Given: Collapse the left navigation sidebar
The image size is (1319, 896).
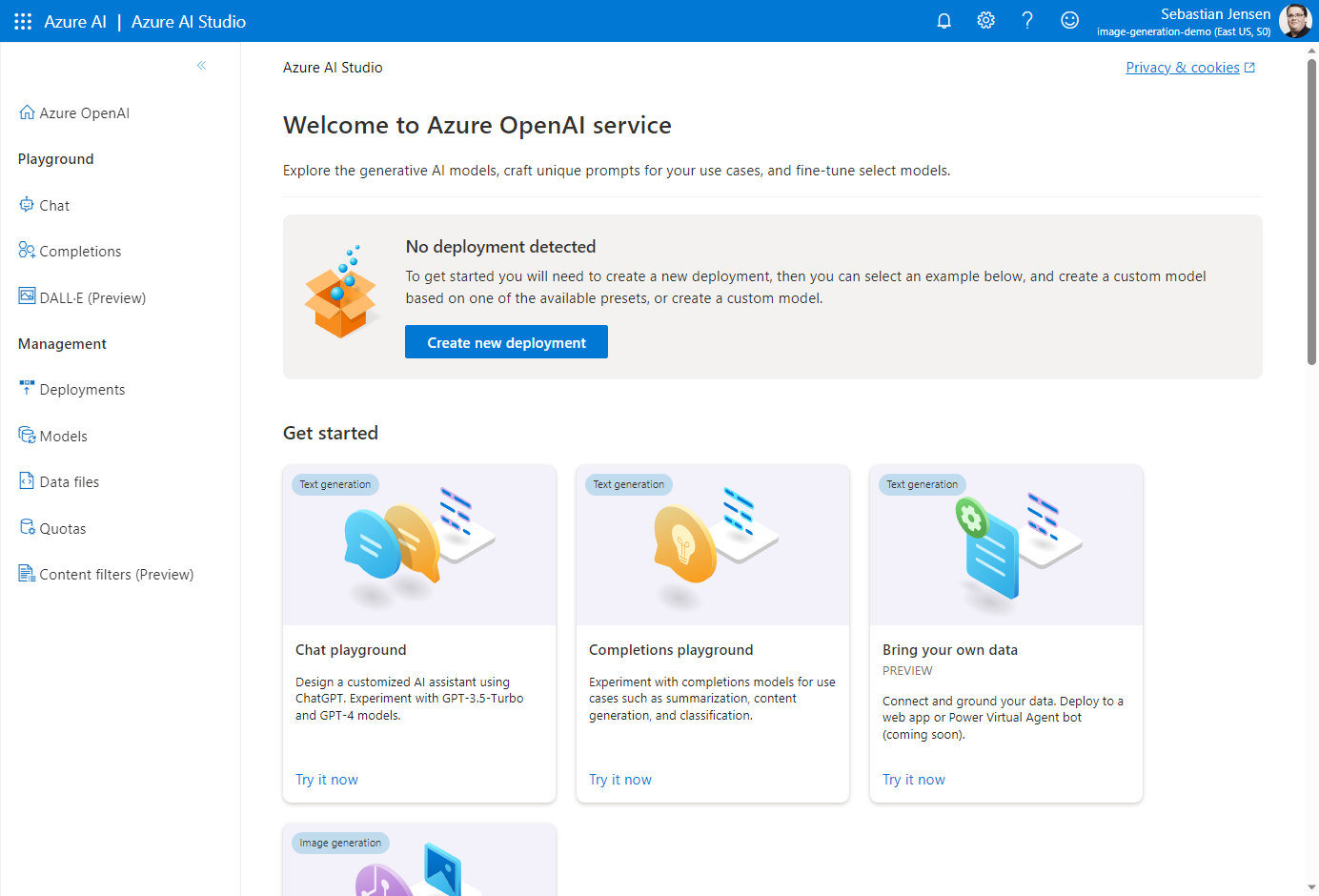Looking at the screenshot, I should coord(201,66).
